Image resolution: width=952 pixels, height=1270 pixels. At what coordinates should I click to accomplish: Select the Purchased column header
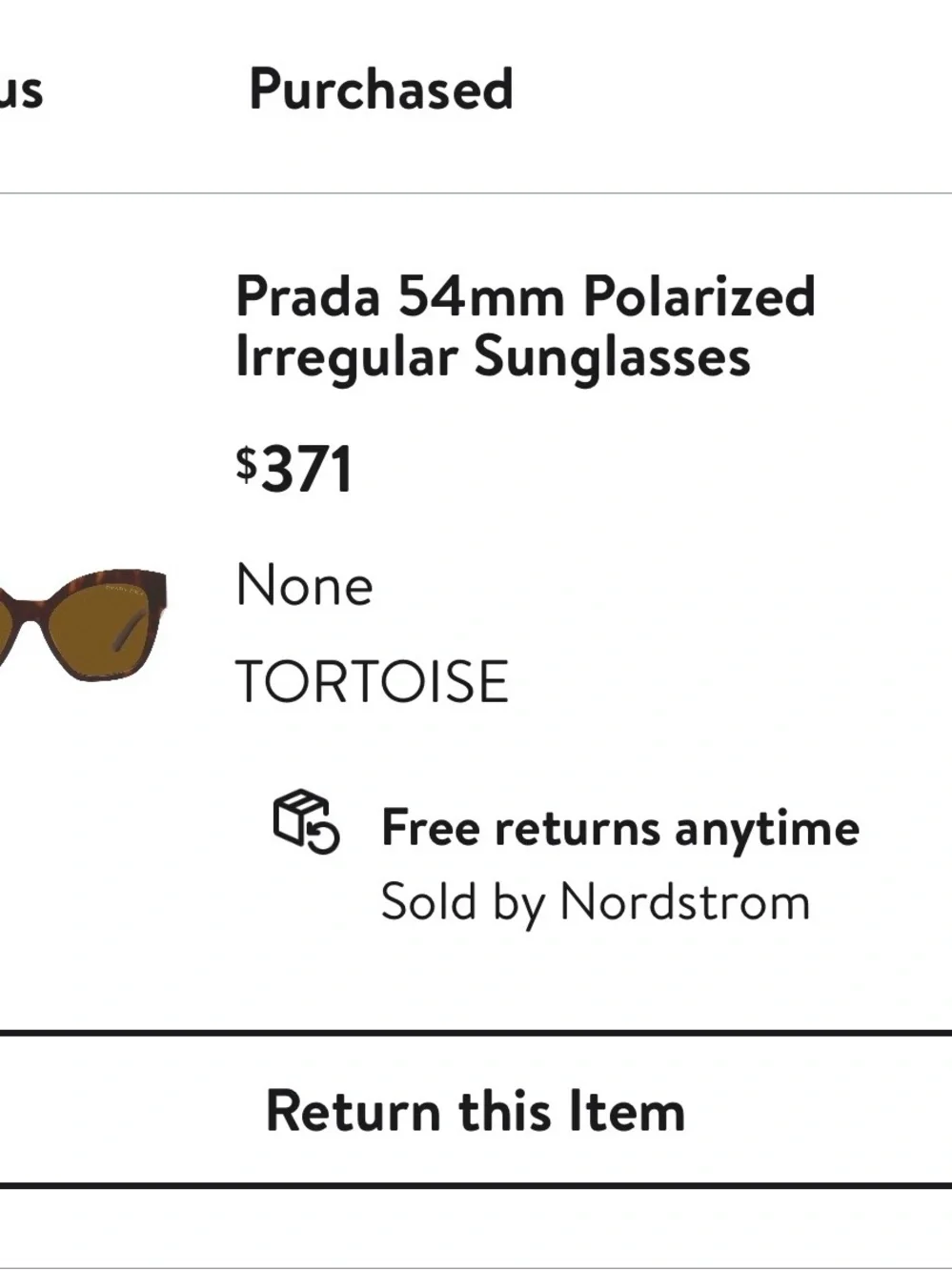point(381,90)
